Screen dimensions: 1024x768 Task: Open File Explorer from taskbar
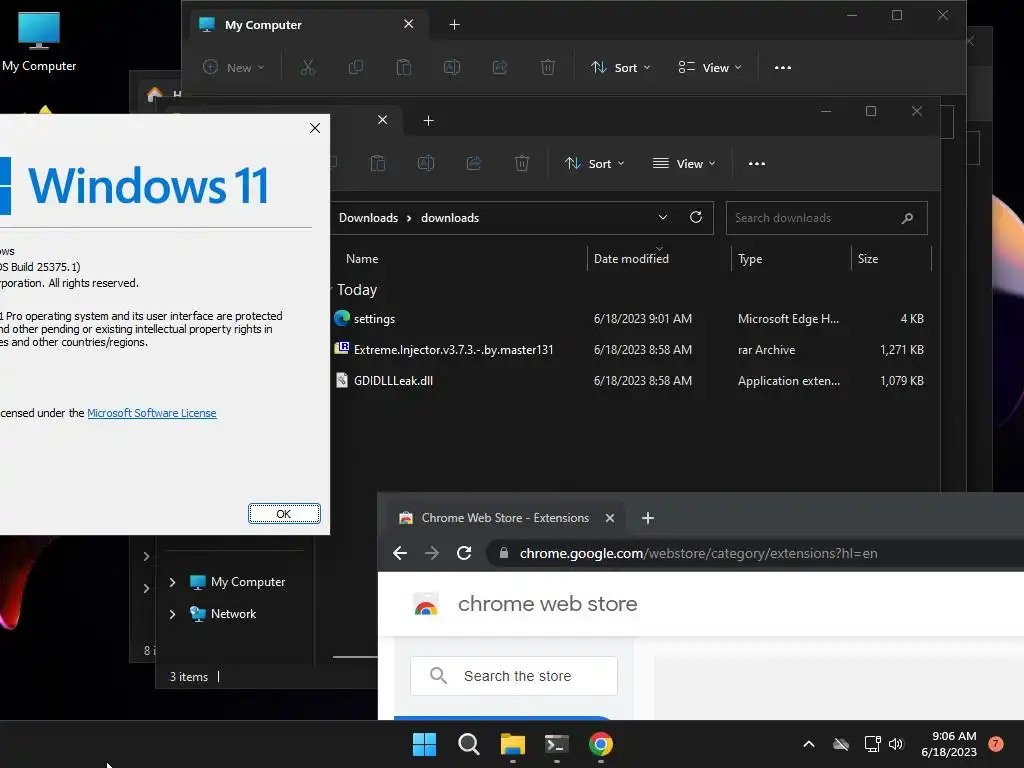pyautogui.click(x=513, y=744)
